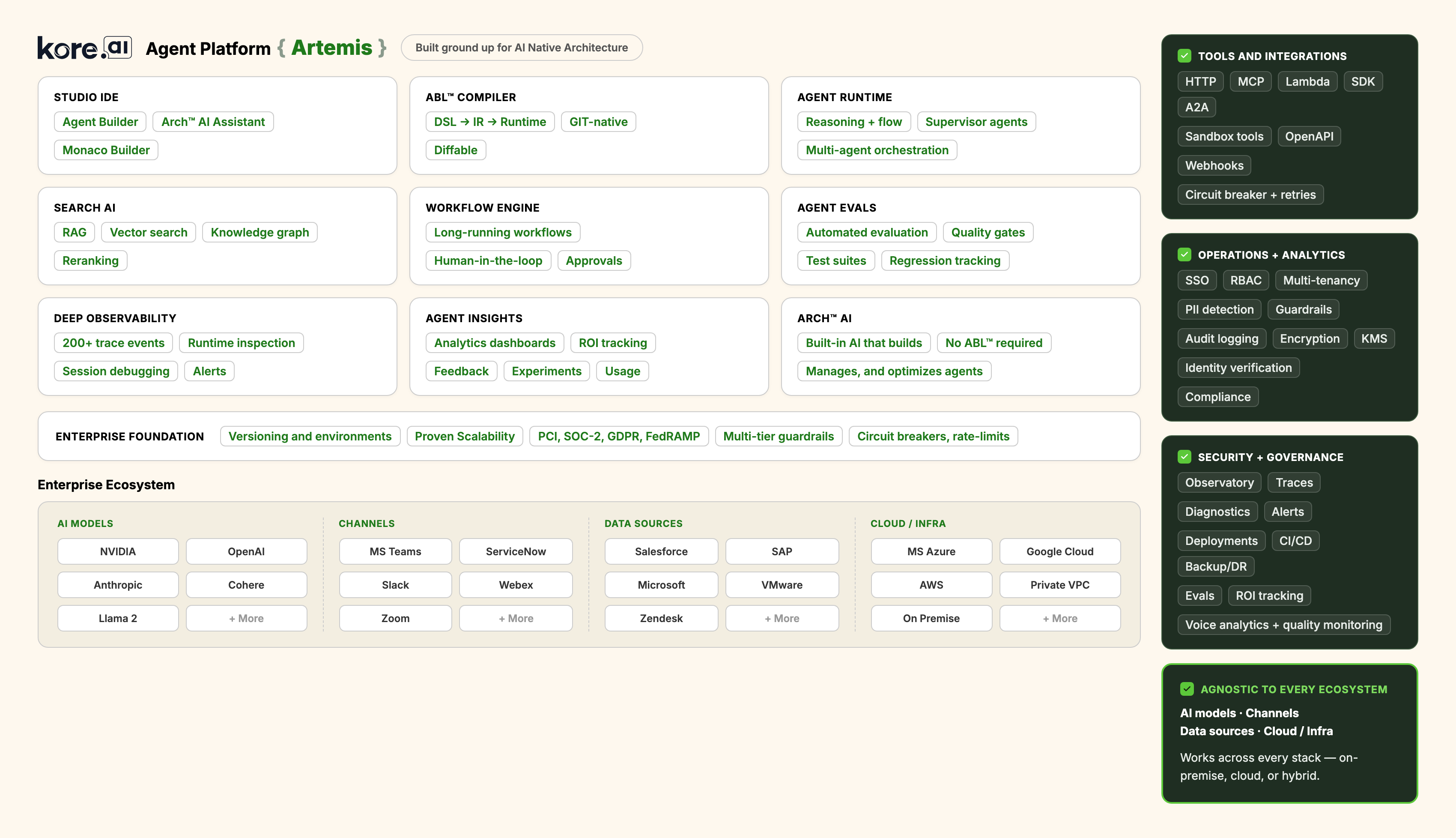
Task: Select the RAG chip in Search AI
Action: [x=74, y=233]
